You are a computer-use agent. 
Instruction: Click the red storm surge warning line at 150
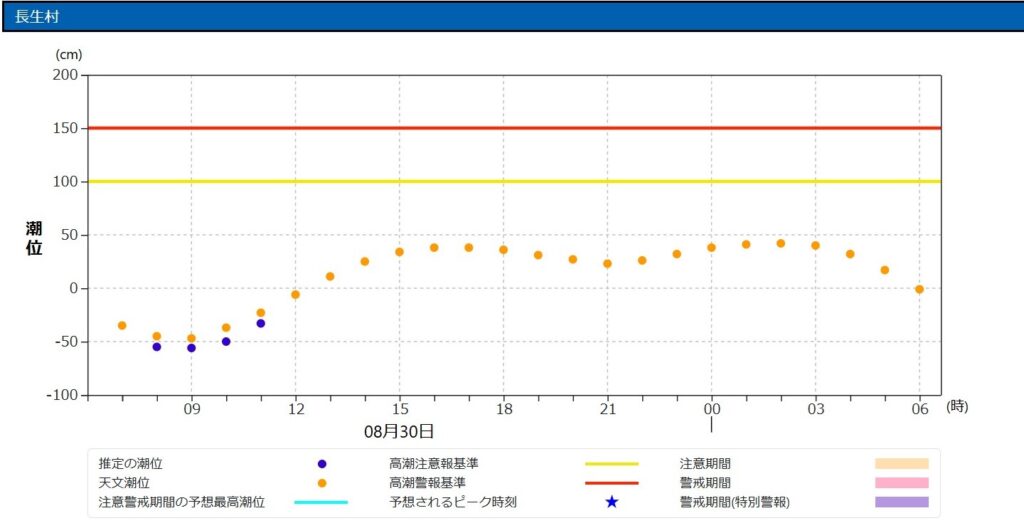pyautogui.click(x=514, y=128)
